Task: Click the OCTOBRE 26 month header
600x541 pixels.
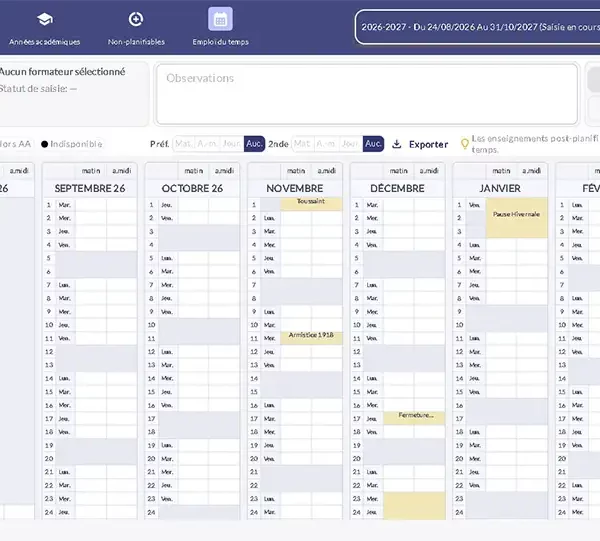Action: click(192, 188)
